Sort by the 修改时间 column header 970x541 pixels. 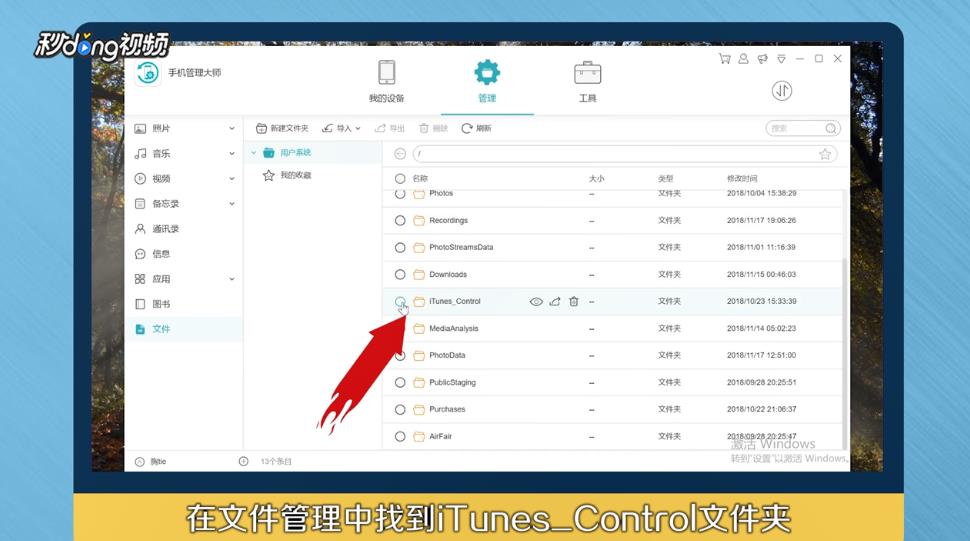pos(742,179)
